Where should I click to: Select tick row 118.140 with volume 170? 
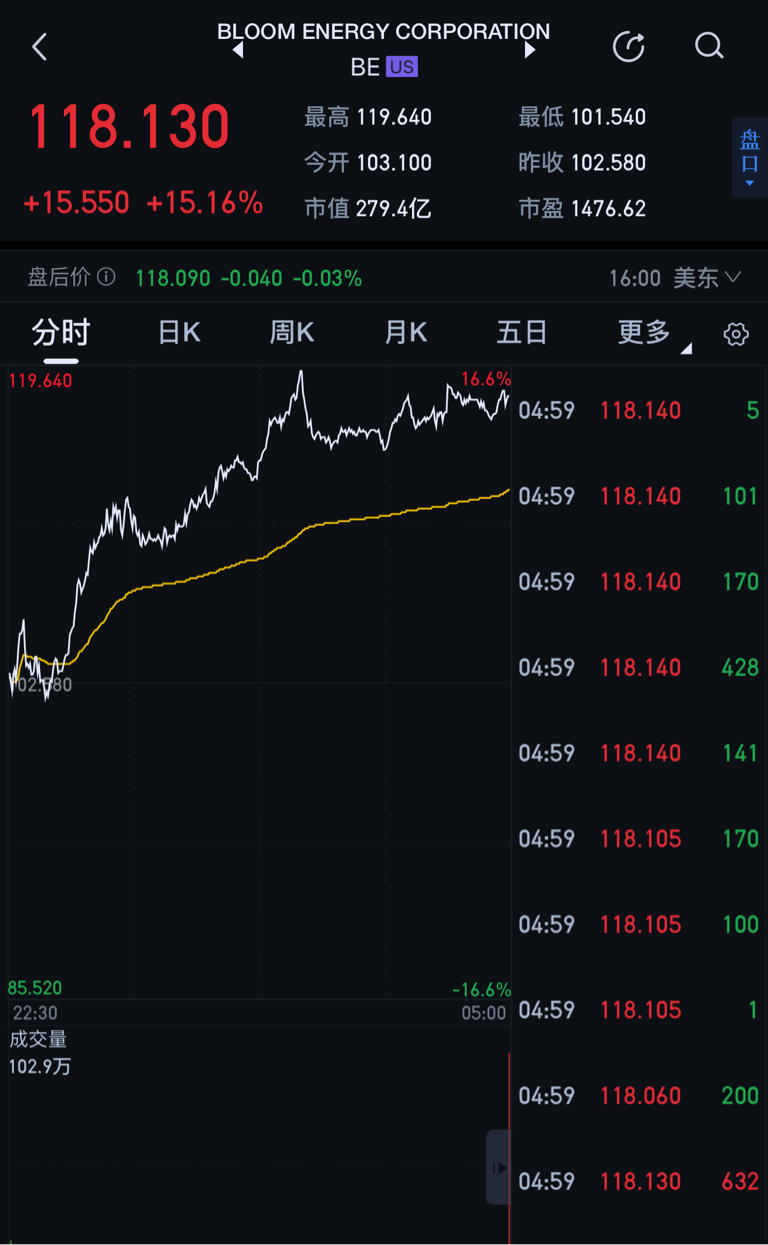pos(639,582)
